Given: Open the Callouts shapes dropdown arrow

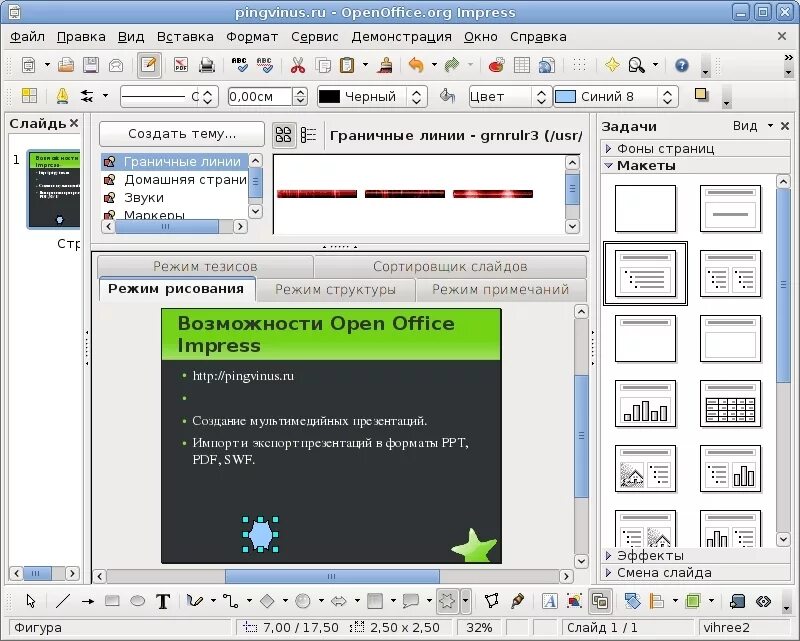Looking at the screenshot, I should pyautogui.click(x=429, y=601).
